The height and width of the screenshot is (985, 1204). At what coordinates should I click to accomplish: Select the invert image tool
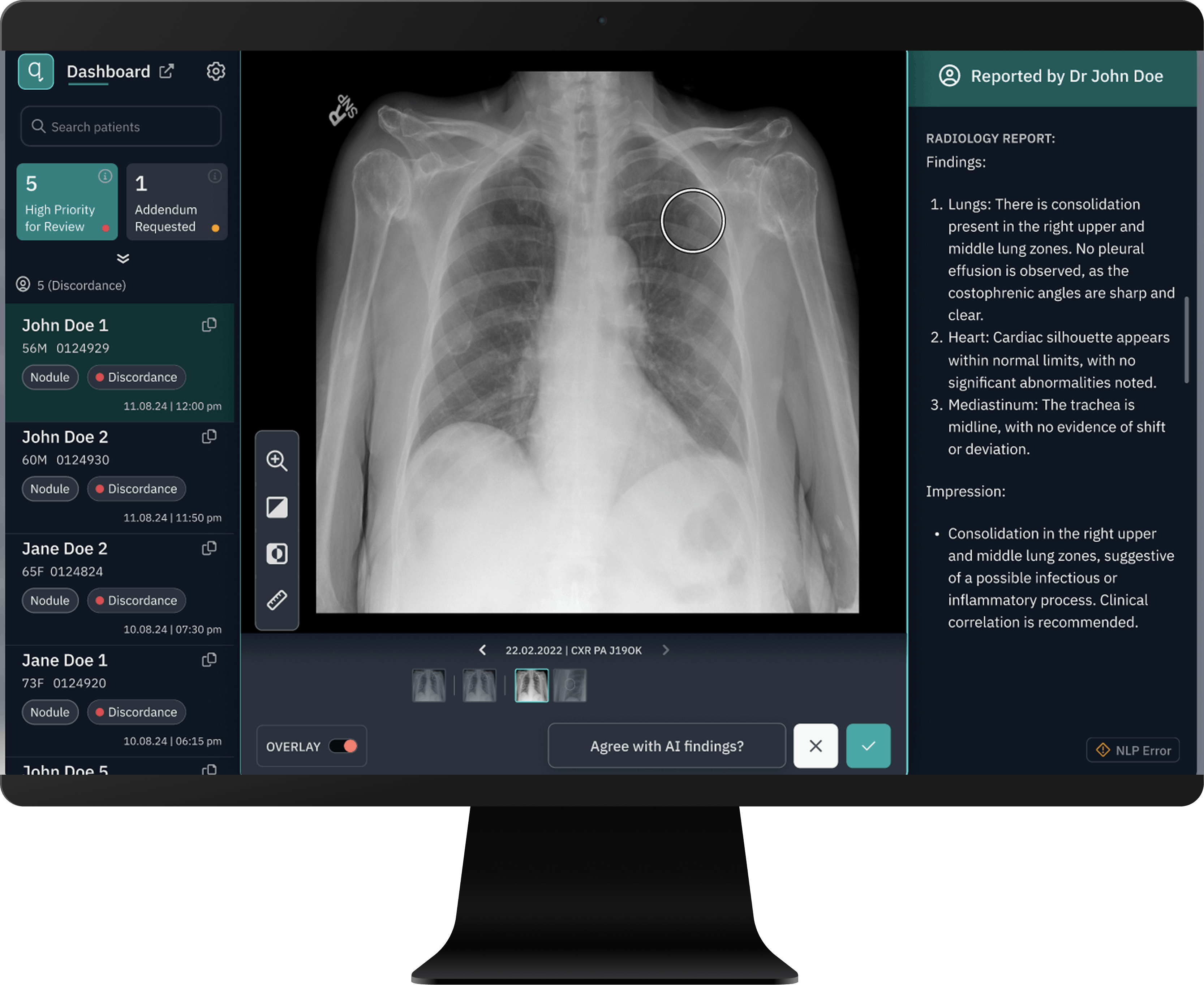[277, 507]
